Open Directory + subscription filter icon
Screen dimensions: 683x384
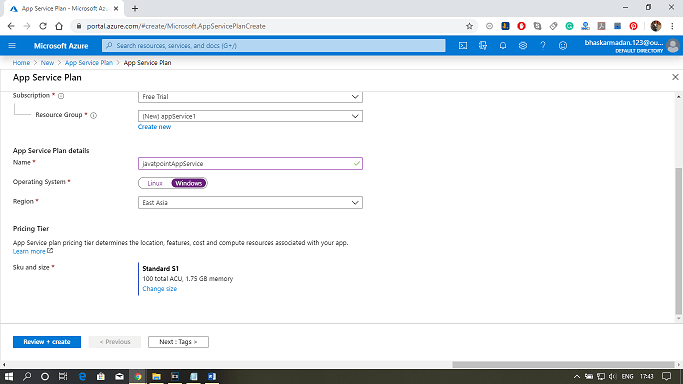pos(483,46)
